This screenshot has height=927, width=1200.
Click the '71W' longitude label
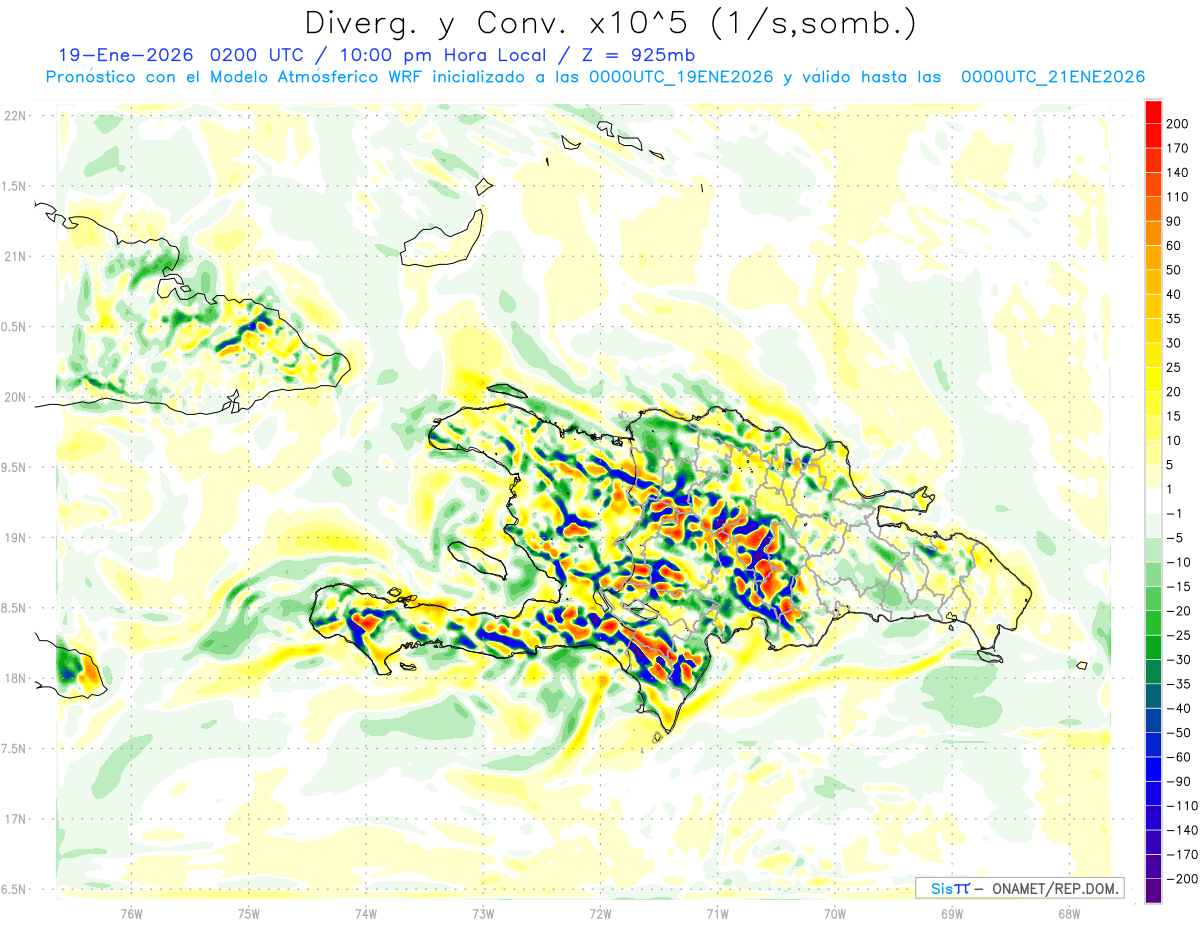tap(717, 914)
